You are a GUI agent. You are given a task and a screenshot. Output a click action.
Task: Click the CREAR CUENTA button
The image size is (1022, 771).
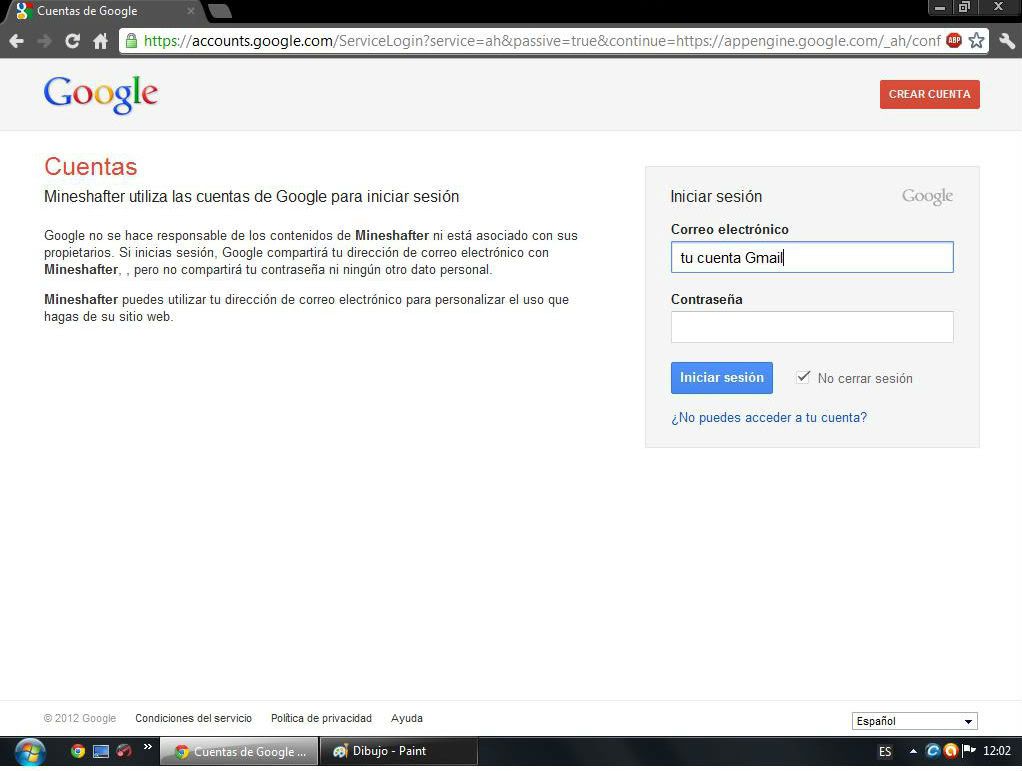pyautogui.click(x=929, y=95)
